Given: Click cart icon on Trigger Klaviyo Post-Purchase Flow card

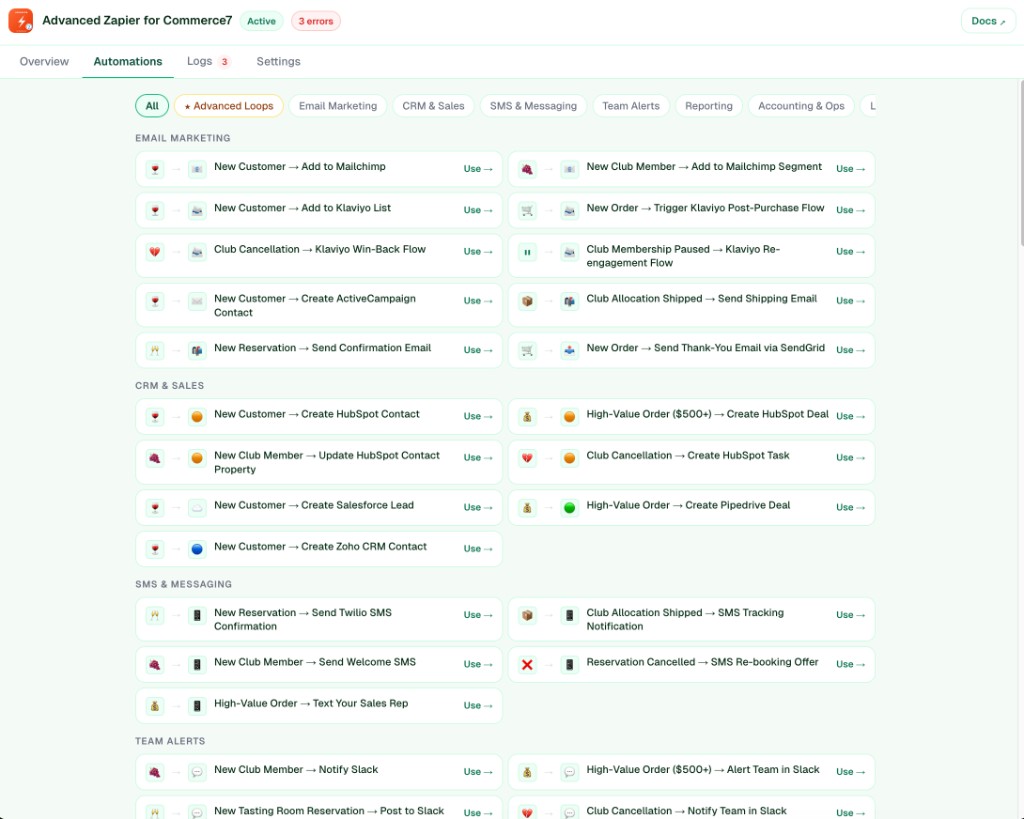Looking at the screenshot, I should pyautogui.click(x=527, y=210).
